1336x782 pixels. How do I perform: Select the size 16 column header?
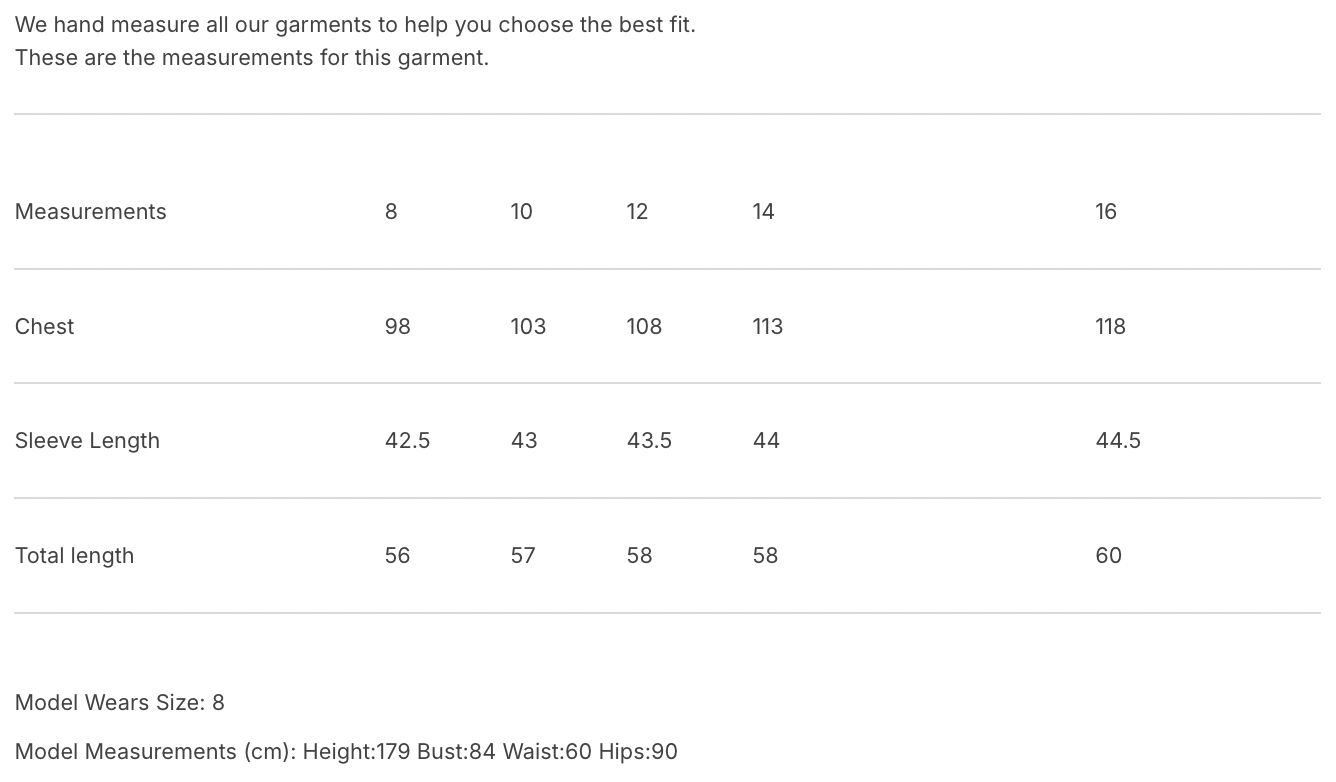coord(1106,212)
